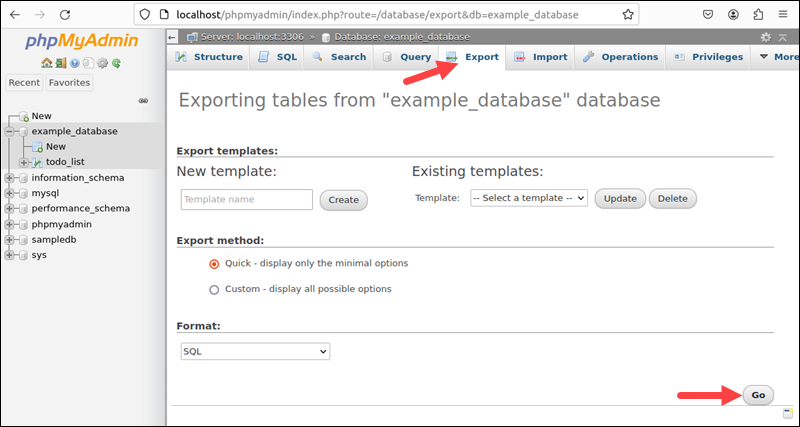Image resolution: width=800 pixels, height=427 pixels.
Task: Bookmark page with the star icon
Action: click(628, 15)
